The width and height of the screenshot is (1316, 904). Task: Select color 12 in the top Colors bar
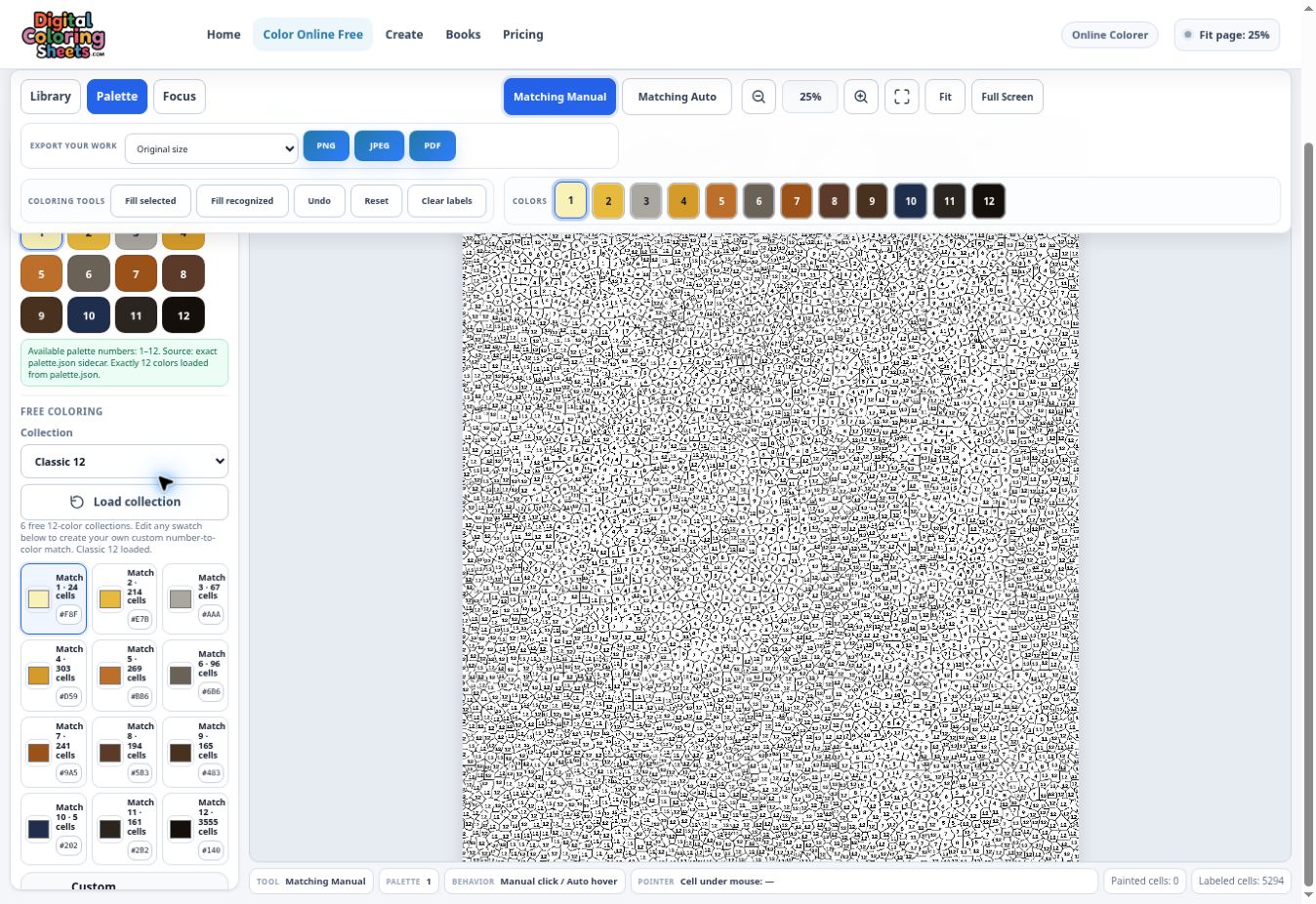pyautogui.click(x=989, y=201)
